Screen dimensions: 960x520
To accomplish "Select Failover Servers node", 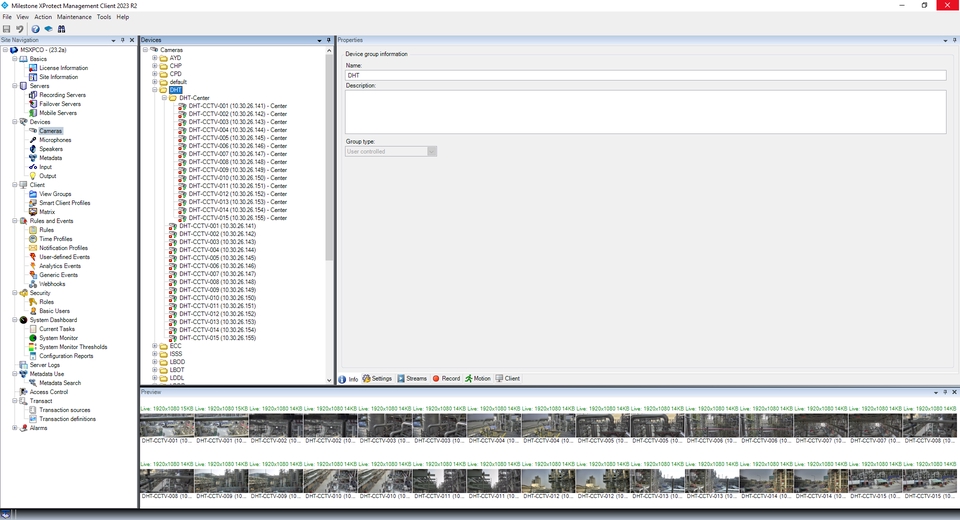I will coord(60,104).
